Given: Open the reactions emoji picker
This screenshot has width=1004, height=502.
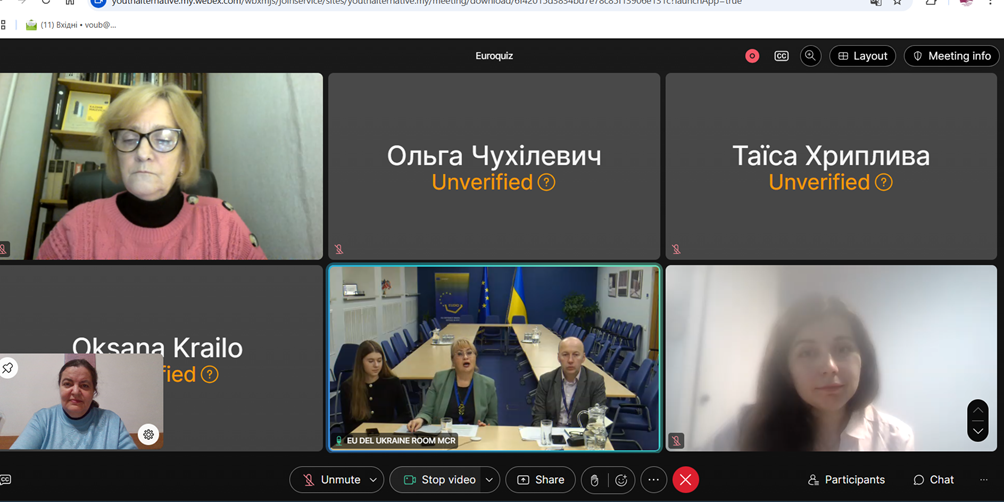Looking at the screenshot, I should pyautogui.click(x=620, y=480).
